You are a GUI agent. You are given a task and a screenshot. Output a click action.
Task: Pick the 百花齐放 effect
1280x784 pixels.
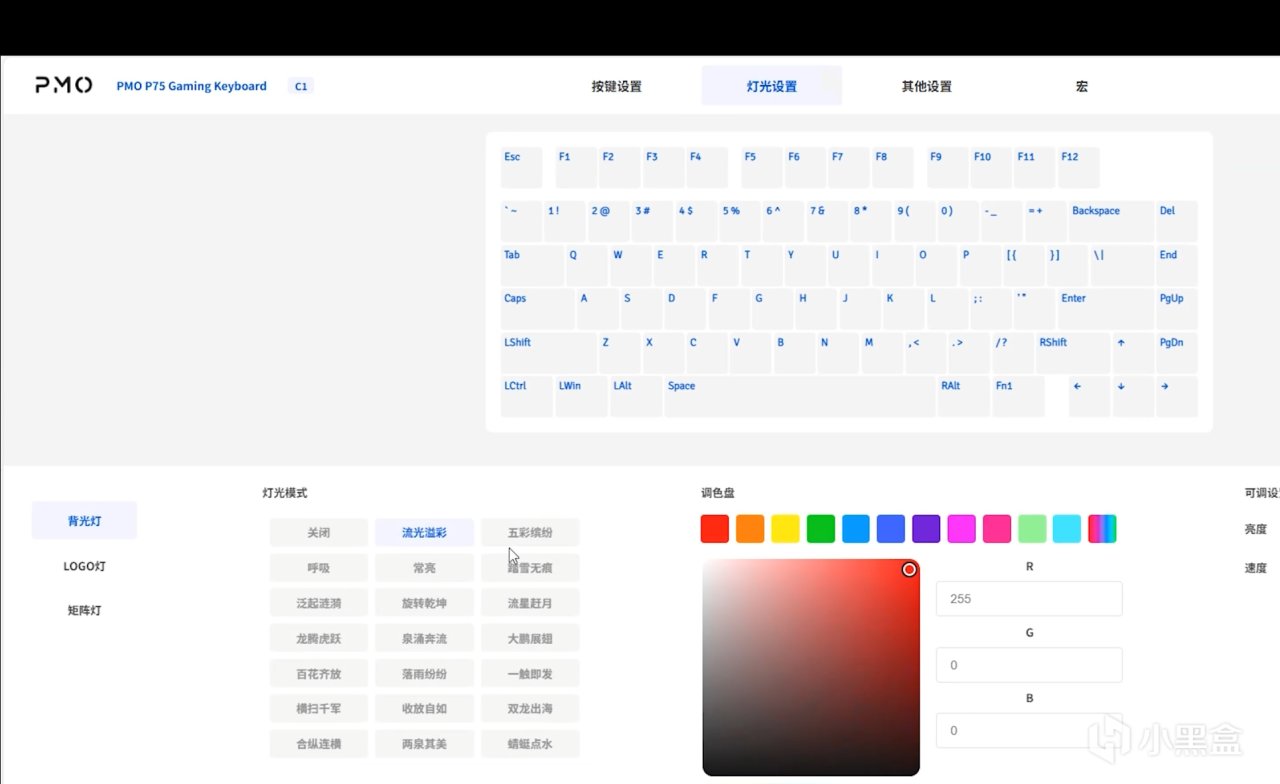(x=319, y=674)
